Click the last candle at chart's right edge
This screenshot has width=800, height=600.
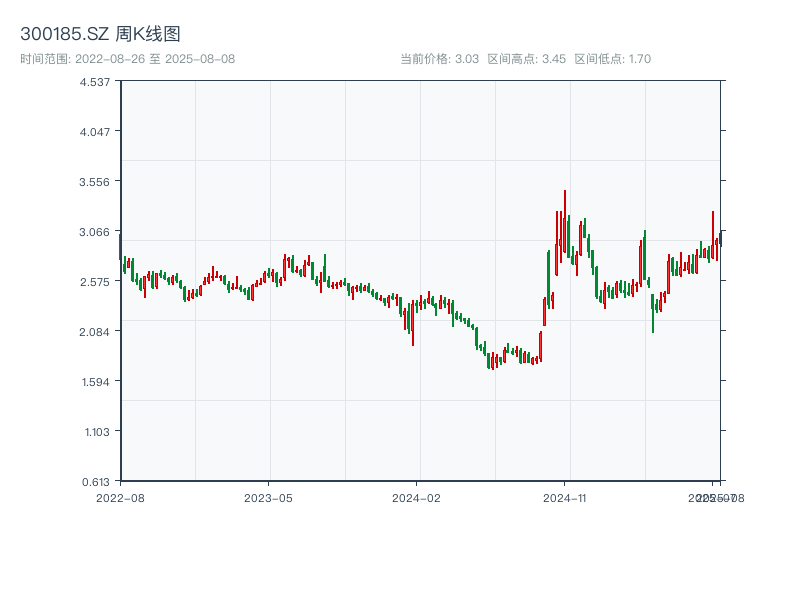720,239
